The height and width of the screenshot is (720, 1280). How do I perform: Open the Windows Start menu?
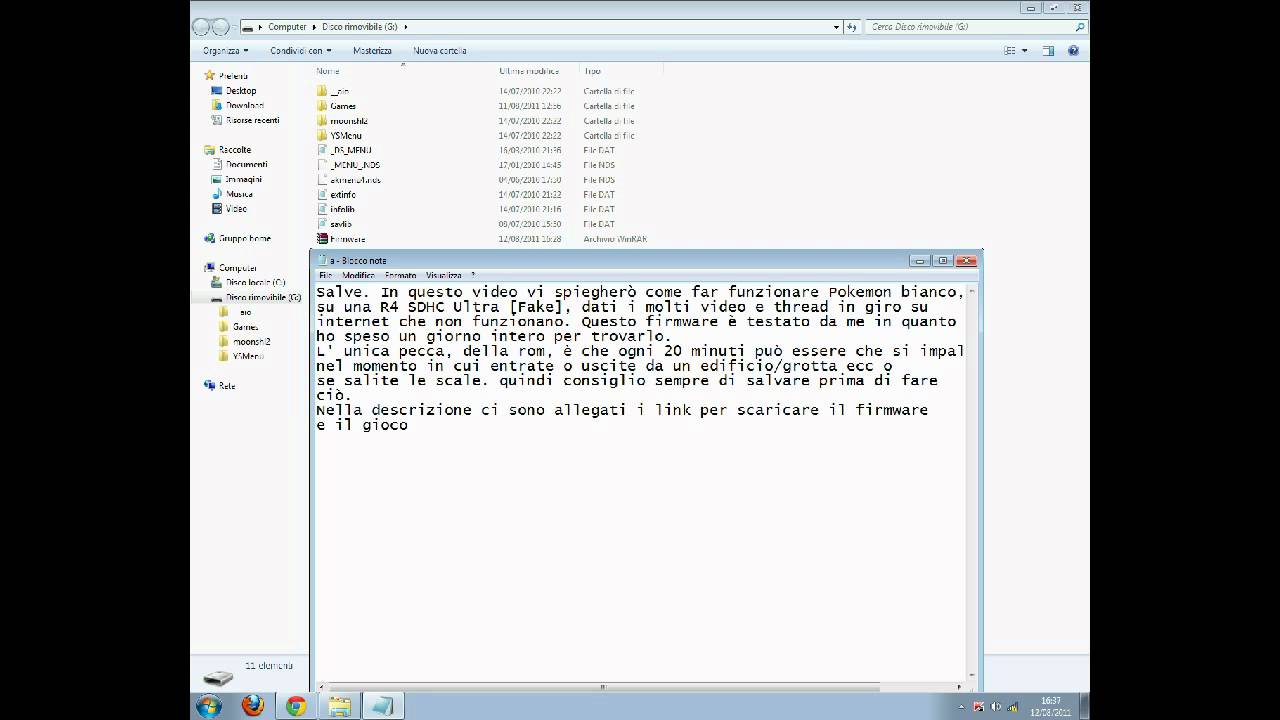(x=210, y=706)
